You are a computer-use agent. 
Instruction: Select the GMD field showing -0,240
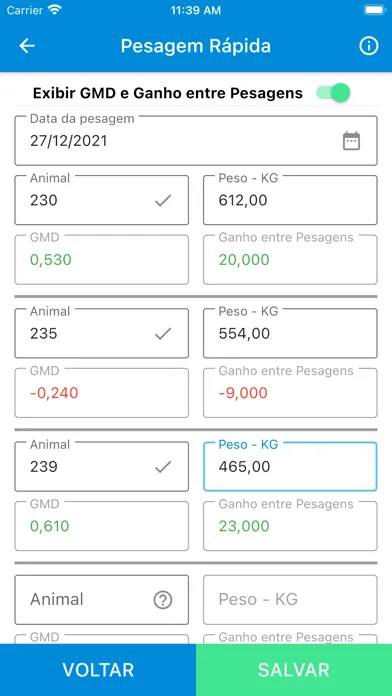tap(102, 393)
